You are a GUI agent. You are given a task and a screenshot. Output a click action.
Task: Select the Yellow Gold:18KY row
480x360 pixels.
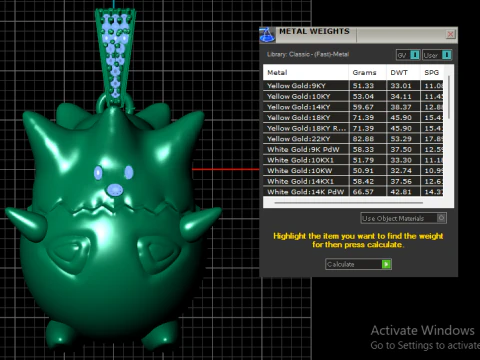[x=353, y=118]
